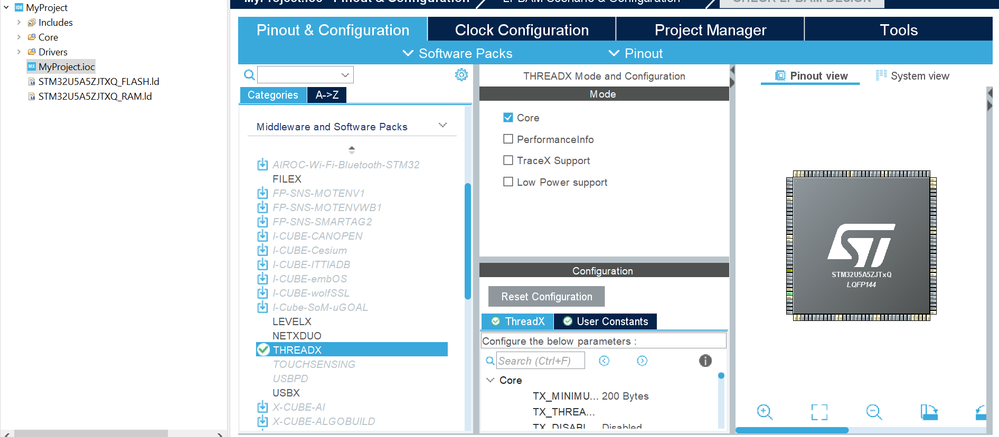Click download icon next to I-Cube-SoM-uGOAL
The width and height of the screenshot is (999, 437).
[262, 307]
